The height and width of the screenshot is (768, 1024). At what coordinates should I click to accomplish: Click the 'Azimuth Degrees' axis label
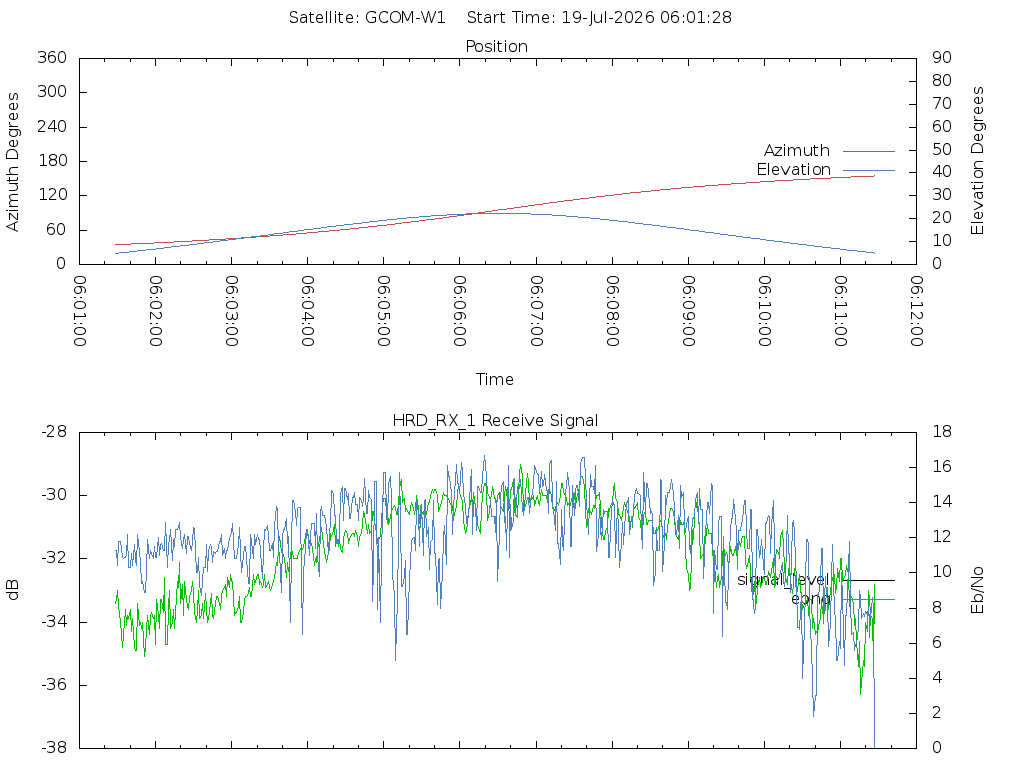(x=12, y=162)
